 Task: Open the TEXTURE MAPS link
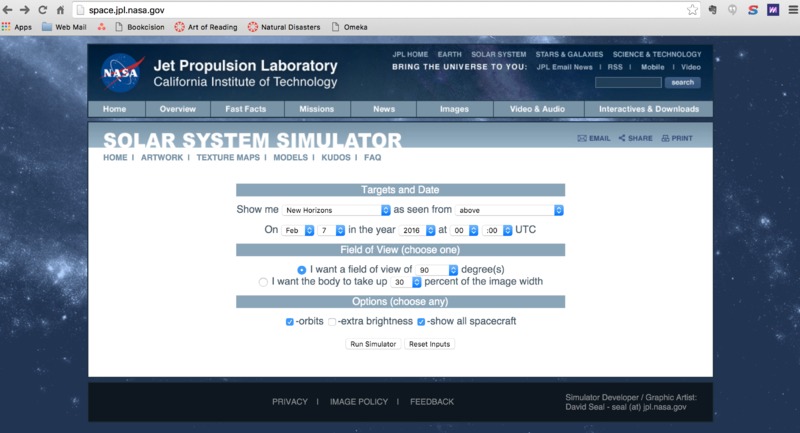(x=228, y=158)
